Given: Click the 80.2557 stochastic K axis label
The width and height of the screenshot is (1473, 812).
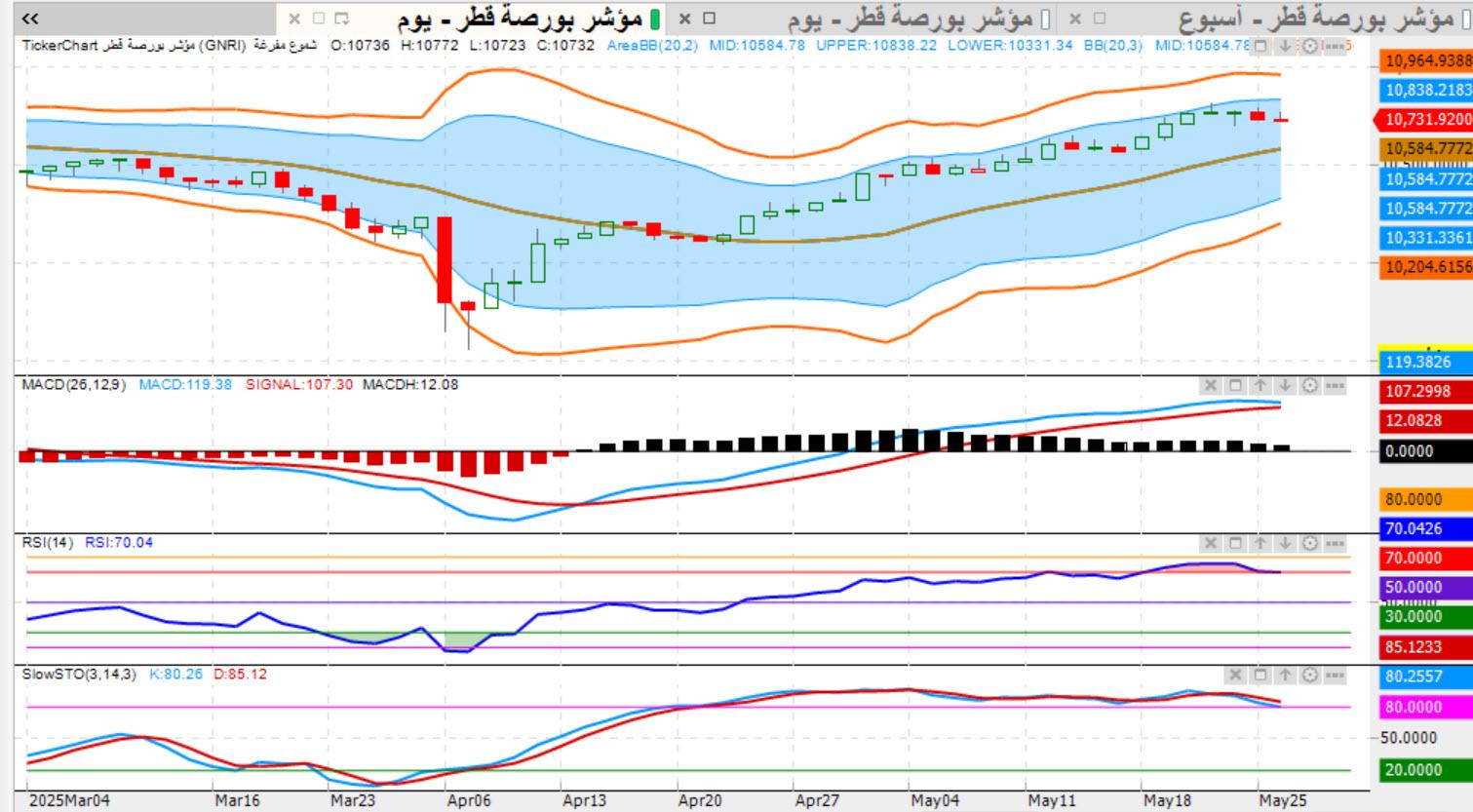Looking at the screenshot, I should pos(1426,676).
